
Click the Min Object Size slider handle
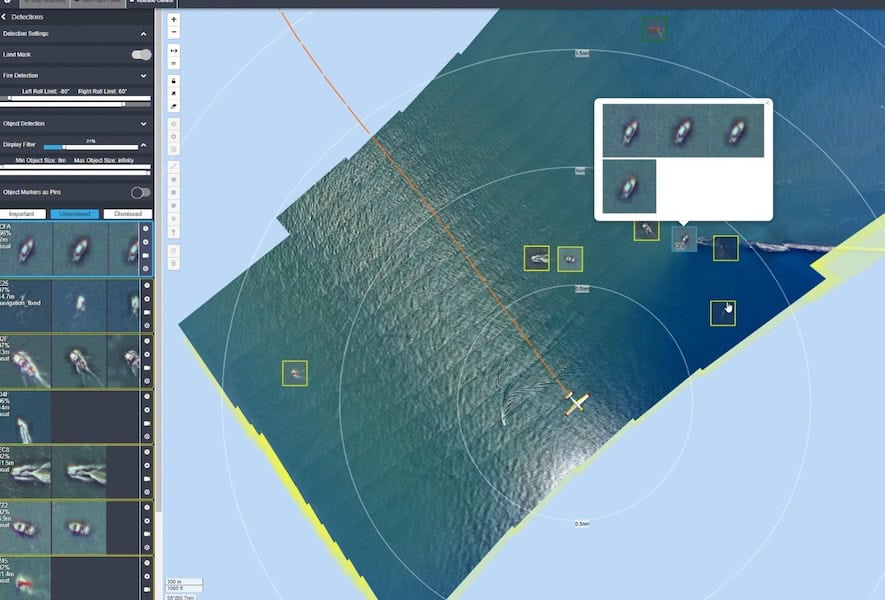pos(2,167)
